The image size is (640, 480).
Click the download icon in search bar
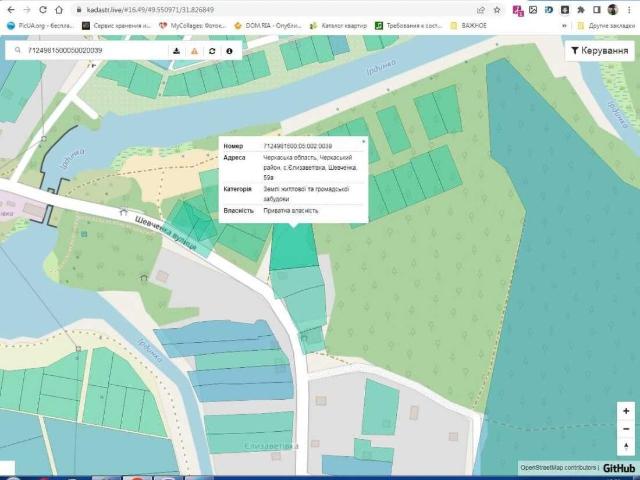(x=176, y=51)
